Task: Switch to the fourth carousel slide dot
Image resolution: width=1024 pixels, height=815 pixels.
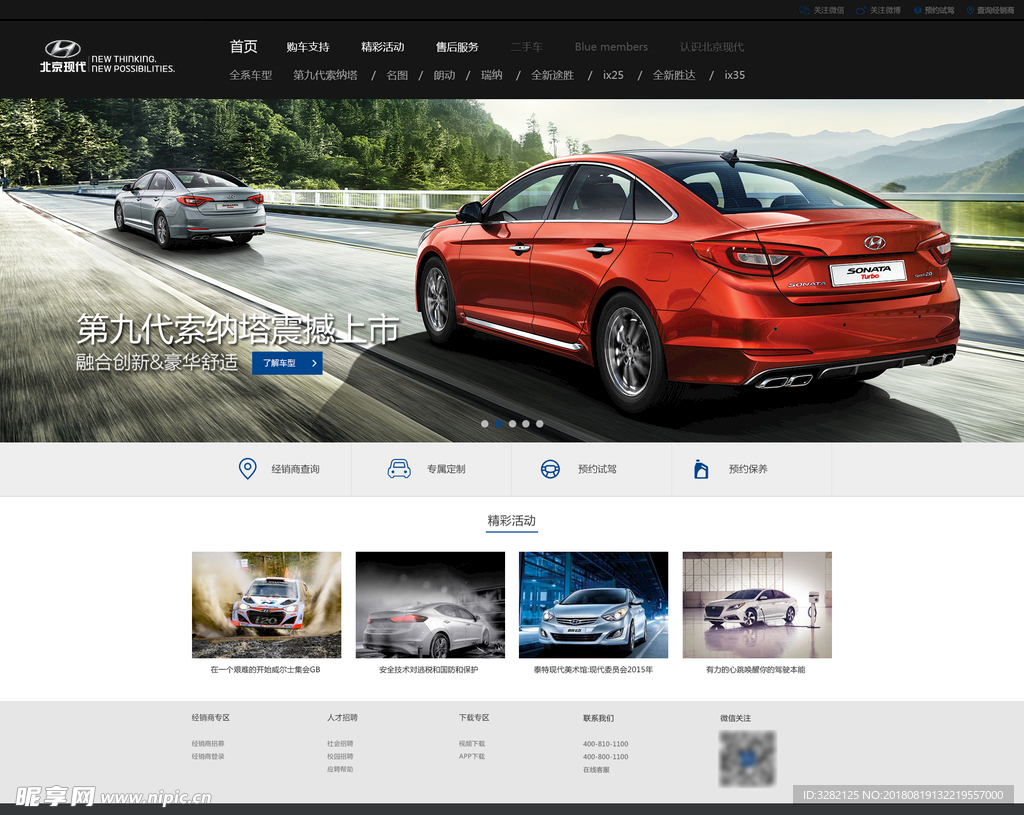Action: coord(526,424)
